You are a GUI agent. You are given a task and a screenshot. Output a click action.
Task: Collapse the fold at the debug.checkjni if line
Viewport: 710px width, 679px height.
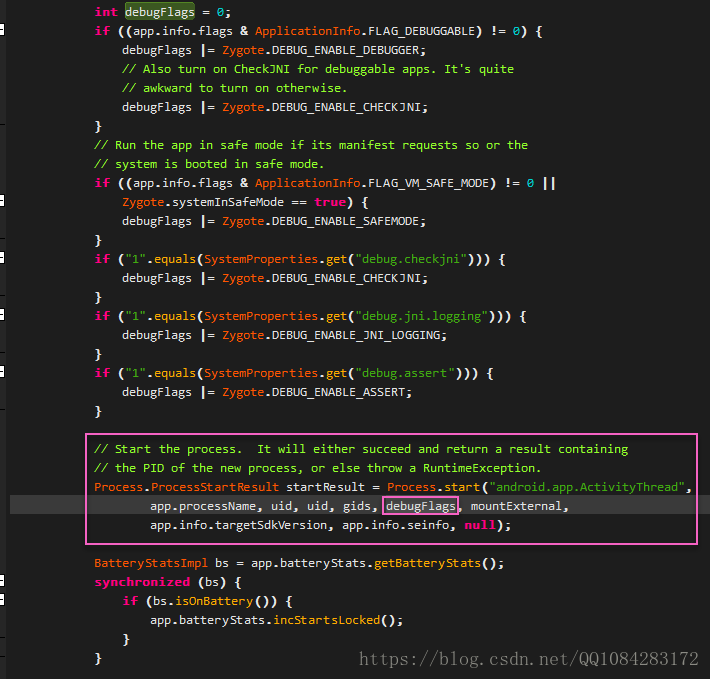tap(2, 258)
